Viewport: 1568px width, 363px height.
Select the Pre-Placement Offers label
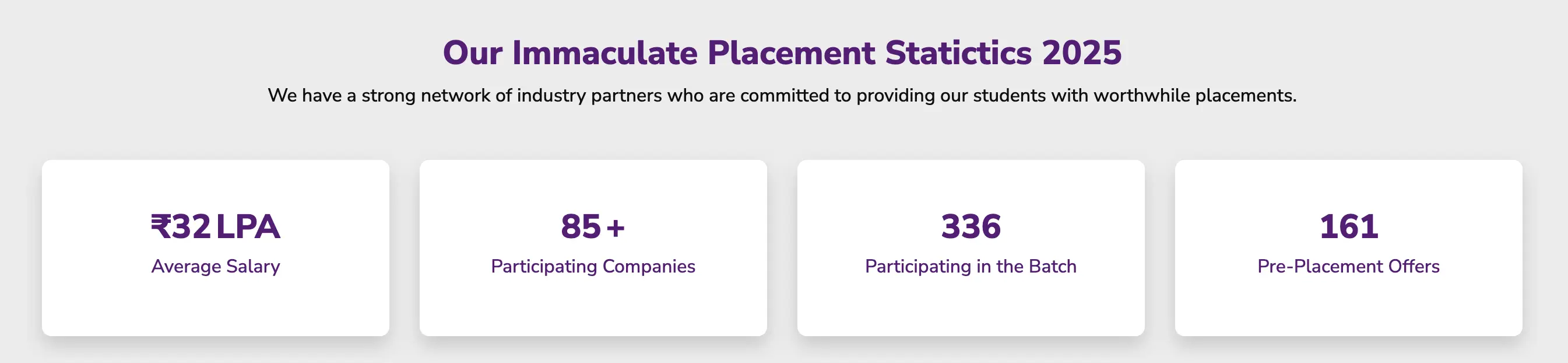pos(1348,266)
